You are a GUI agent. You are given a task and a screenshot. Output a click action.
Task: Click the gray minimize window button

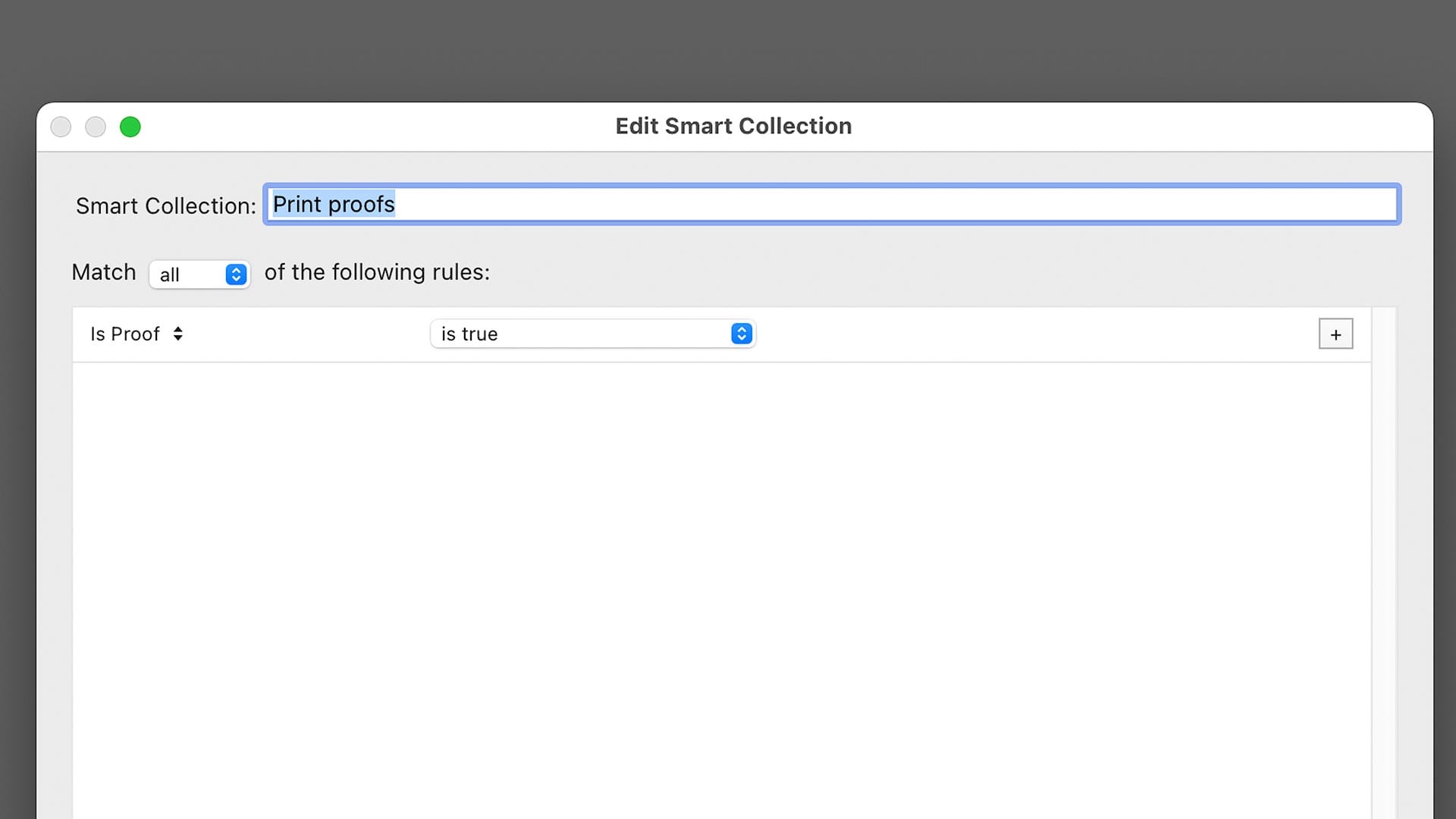96,127
